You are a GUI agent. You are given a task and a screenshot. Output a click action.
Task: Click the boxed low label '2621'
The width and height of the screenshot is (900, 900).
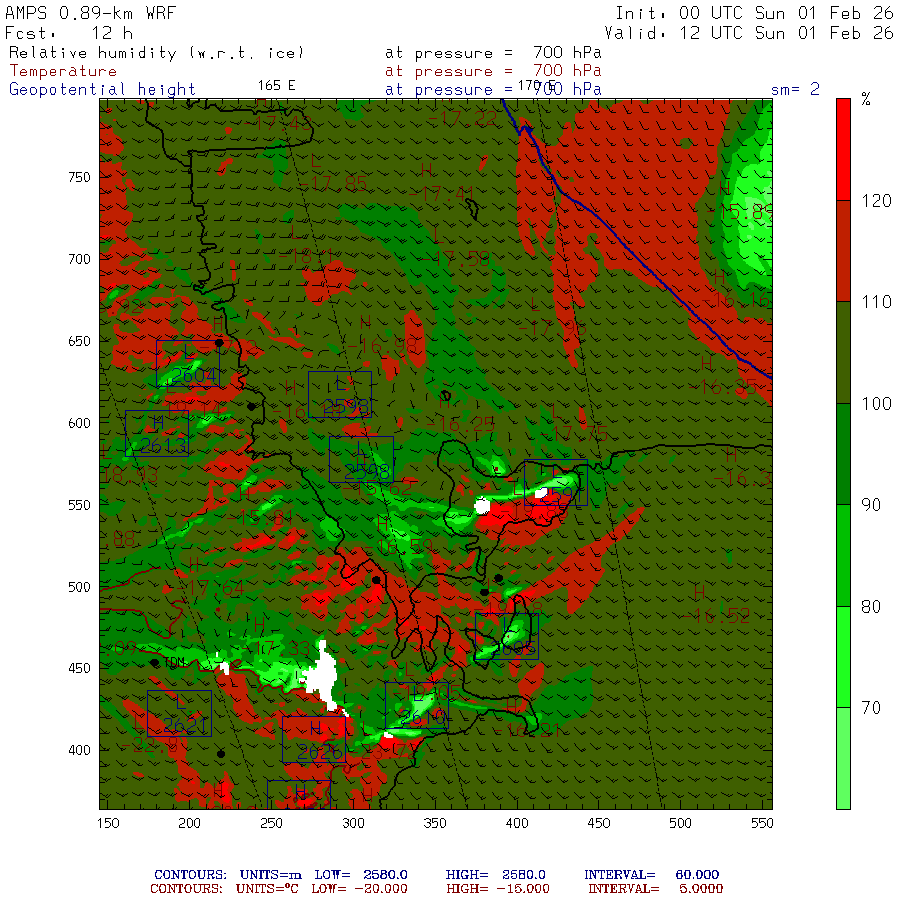[x=180, y=713]
